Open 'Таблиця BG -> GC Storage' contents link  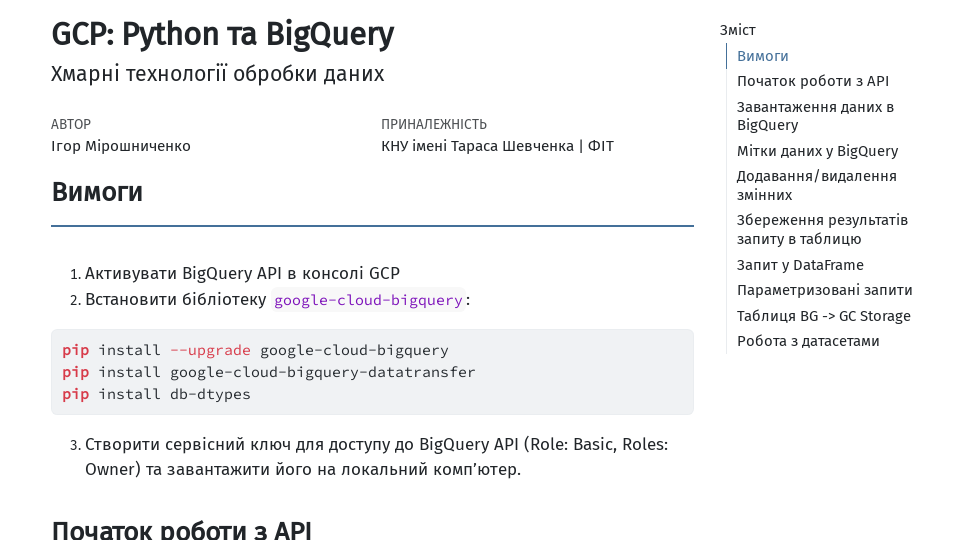[823, 316]
